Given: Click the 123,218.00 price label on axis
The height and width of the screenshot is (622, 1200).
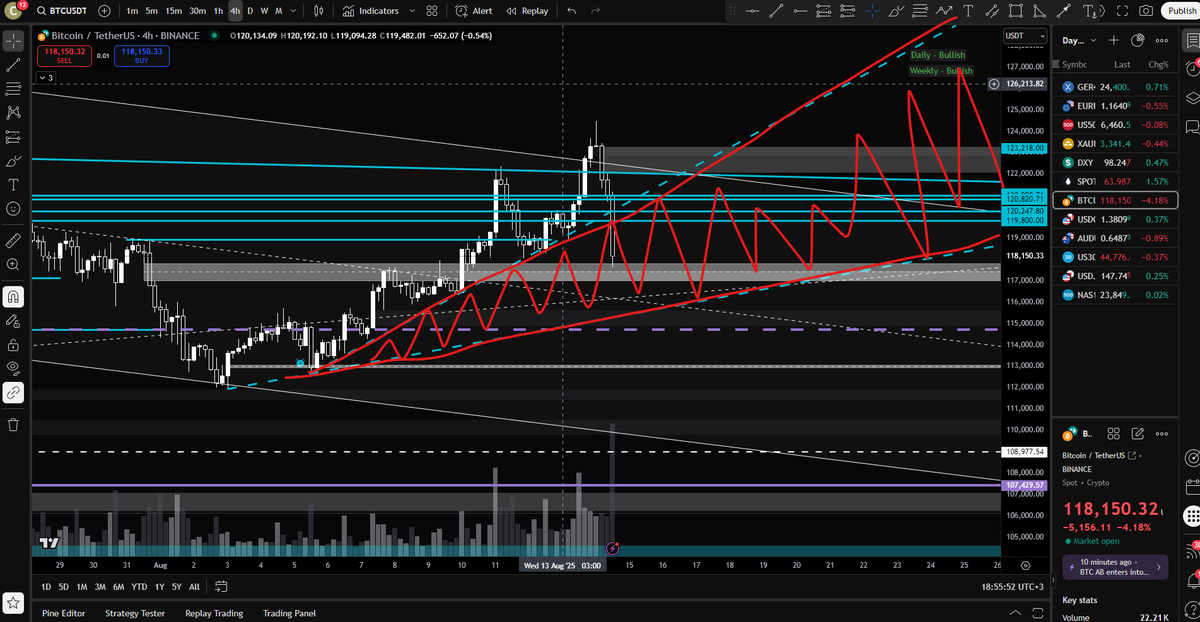Looking at the screenshot, I should pos(1025,148).
